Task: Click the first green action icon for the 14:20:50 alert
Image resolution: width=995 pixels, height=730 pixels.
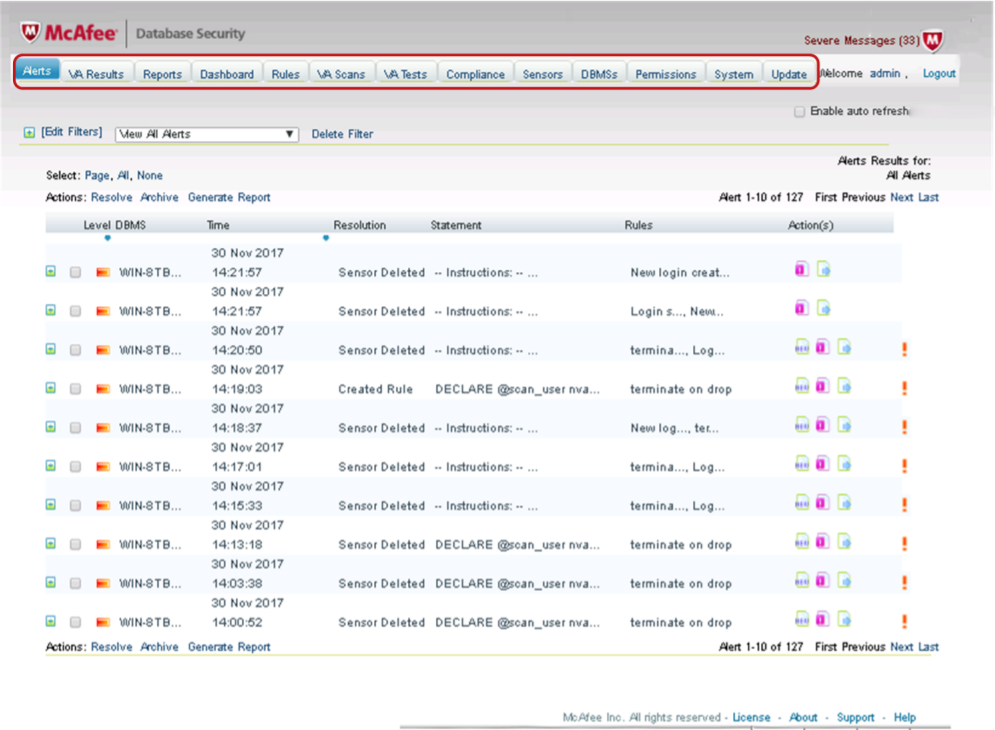Action: pyautogui.click(x=802, y=348)
